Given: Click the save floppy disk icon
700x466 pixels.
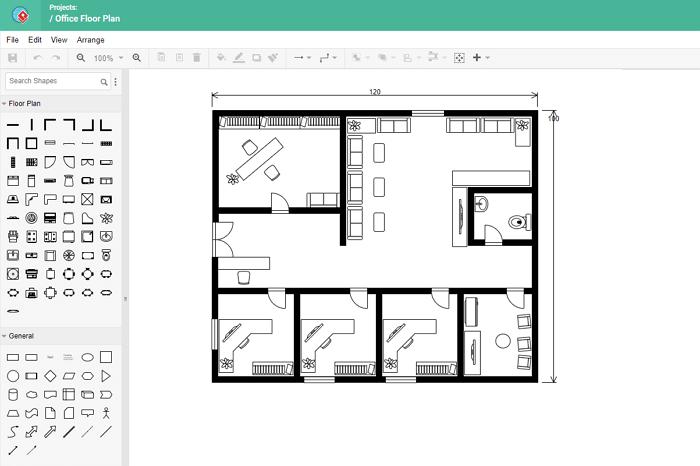Looking at the screenshot, I should click(12, 58).
